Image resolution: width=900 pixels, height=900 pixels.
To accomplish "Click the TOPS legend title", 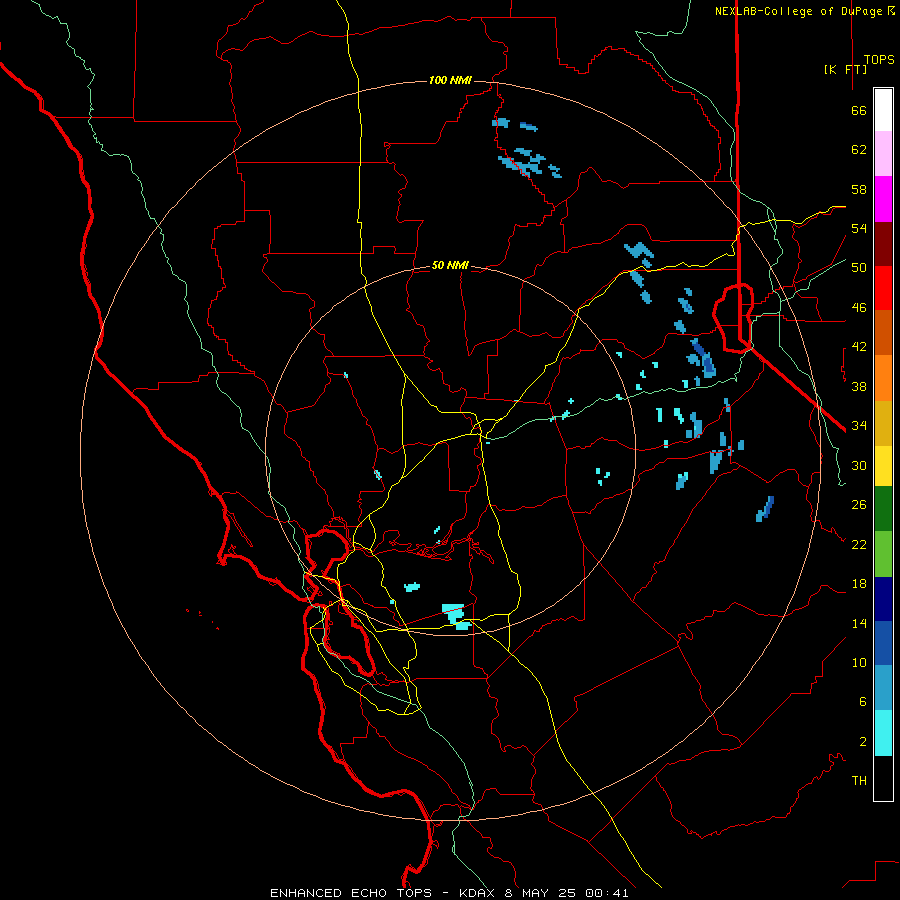I will pos(879,60).
